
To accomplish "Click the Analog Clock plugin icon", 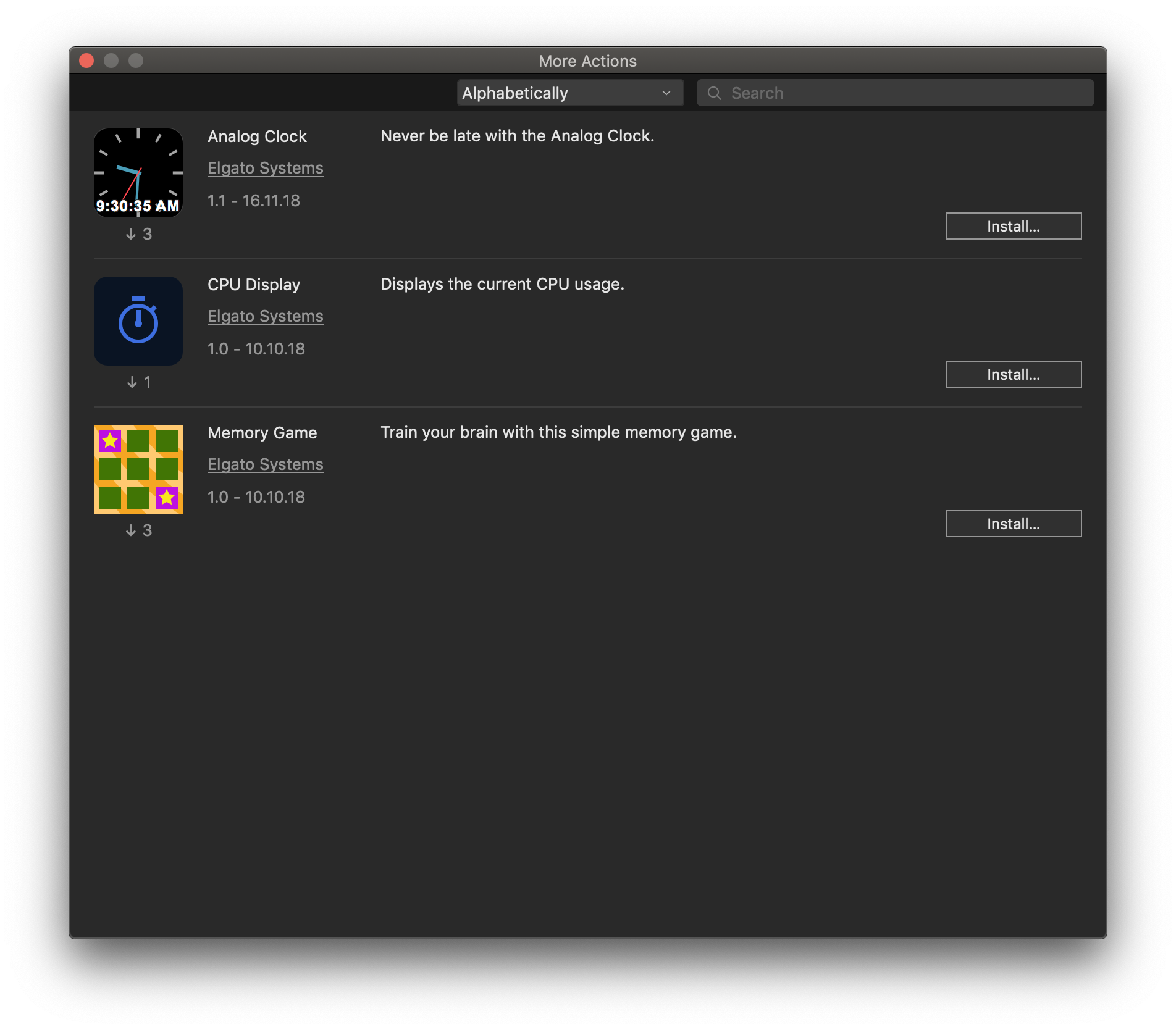I will click(x=138, y=173).
